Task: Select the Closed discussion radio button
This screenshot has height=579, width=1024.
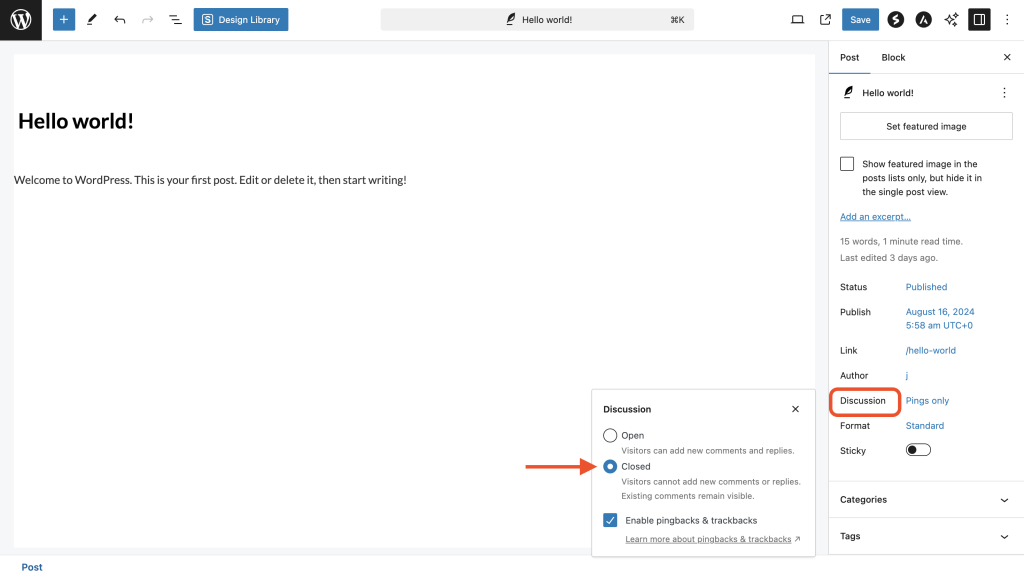Action: pos(610,467)
